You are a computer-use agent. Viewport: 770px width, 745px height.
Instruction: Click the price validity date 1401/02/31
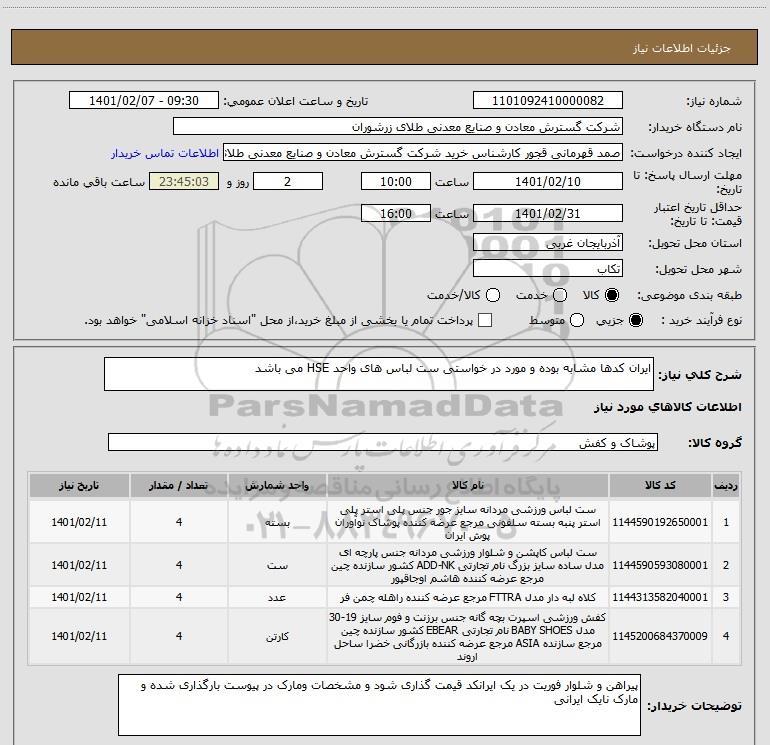tap(548, 213)
